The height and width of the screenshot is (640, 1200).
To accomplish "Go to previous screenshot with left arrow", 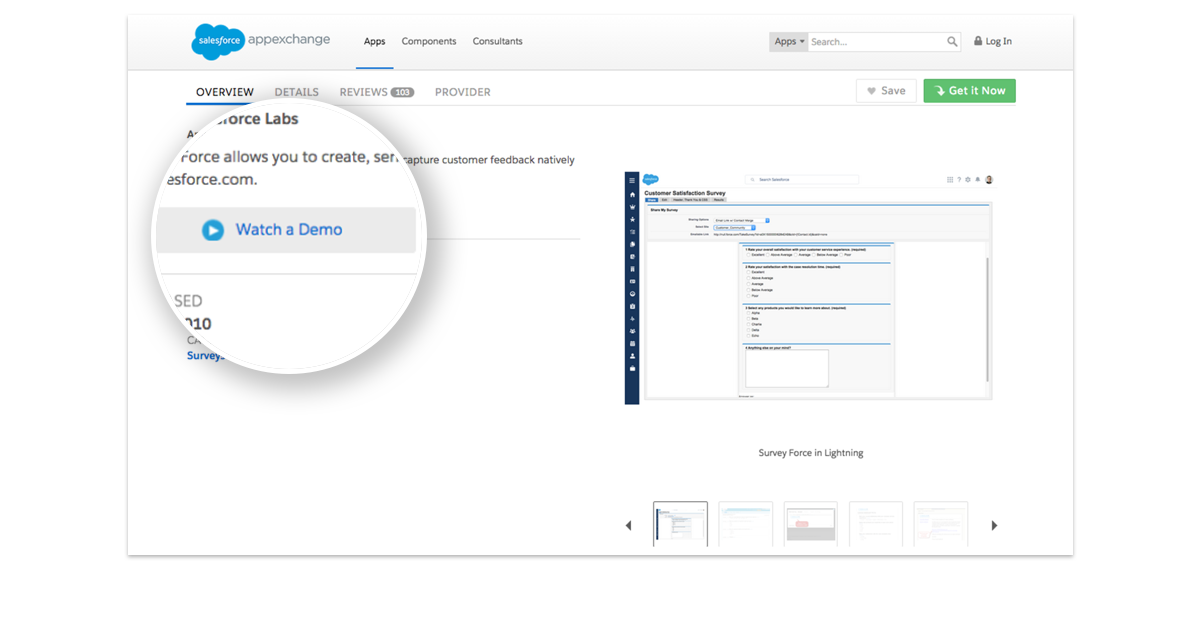I will [x=628, y=525].
